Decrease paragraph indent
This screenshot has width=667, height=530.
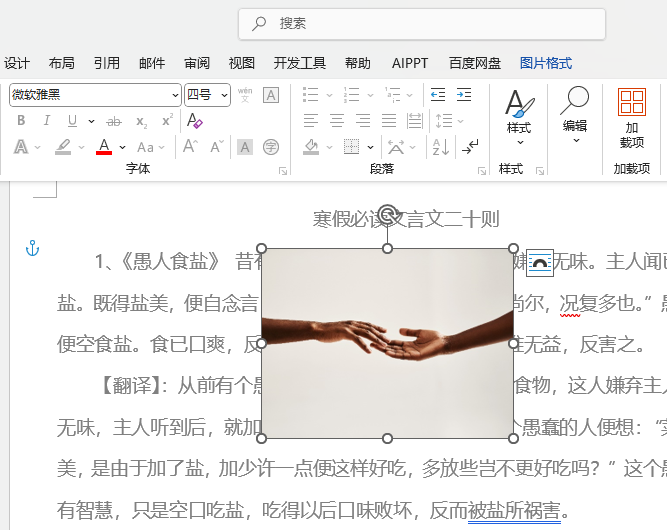click(x=438, y=94)
